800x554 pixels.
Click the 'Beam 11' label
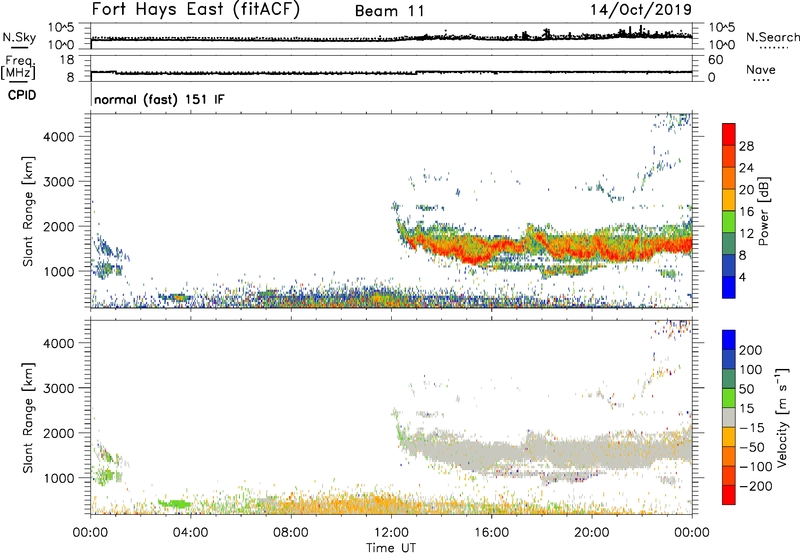tap(389, 11)
